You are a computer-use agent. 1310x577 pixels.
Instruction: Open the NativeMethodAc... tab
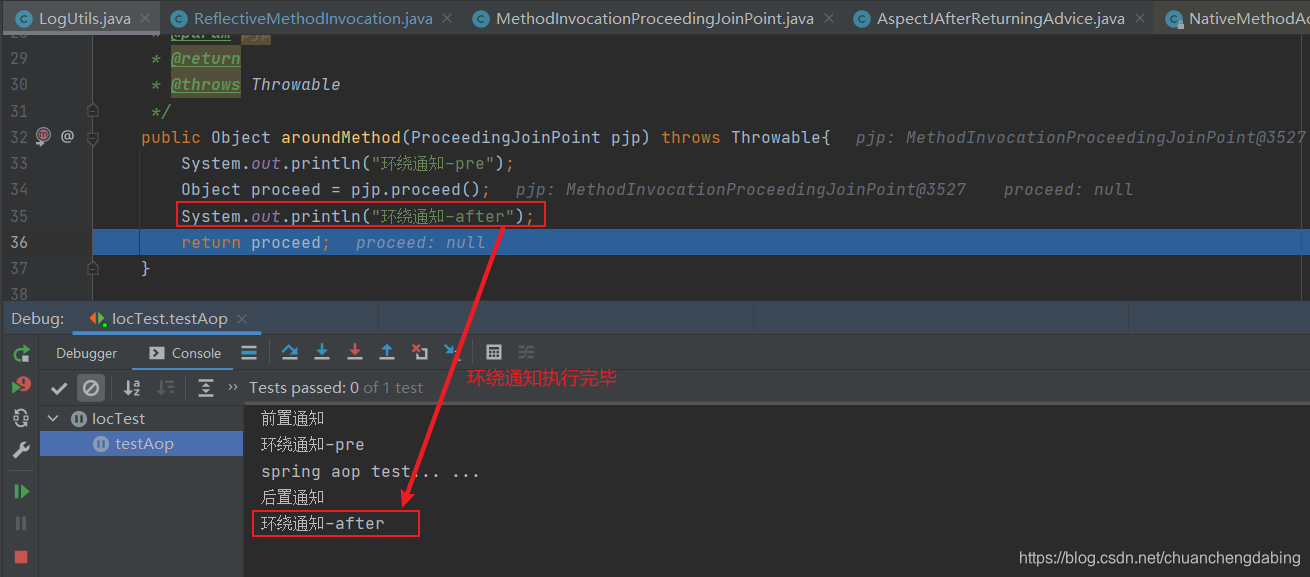tap(1236, 18)
